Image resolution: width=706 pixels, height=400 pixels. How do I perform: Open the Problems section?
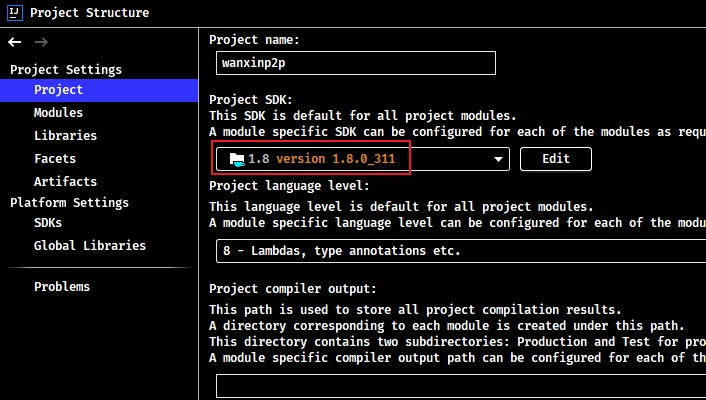coord(62,286)
